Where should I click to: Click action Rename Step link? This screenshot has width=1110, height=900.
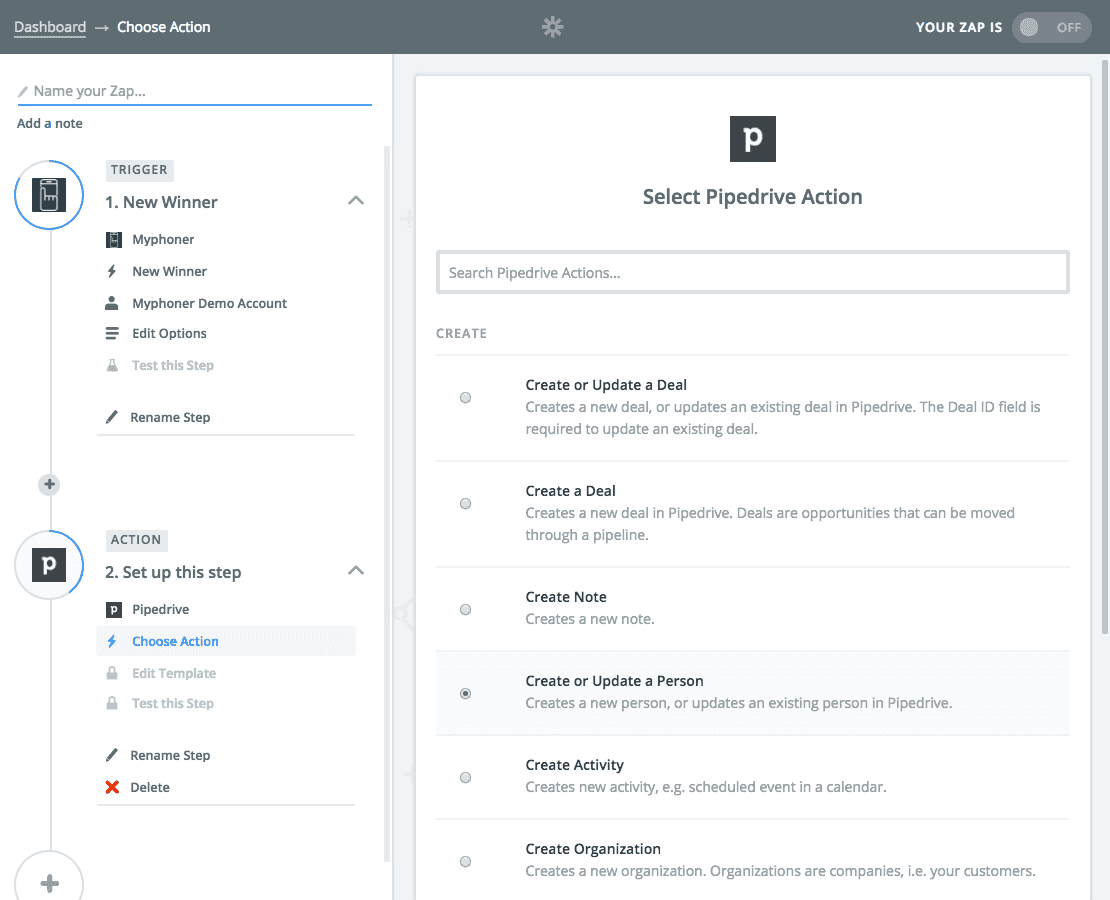[x=170, y=756]
